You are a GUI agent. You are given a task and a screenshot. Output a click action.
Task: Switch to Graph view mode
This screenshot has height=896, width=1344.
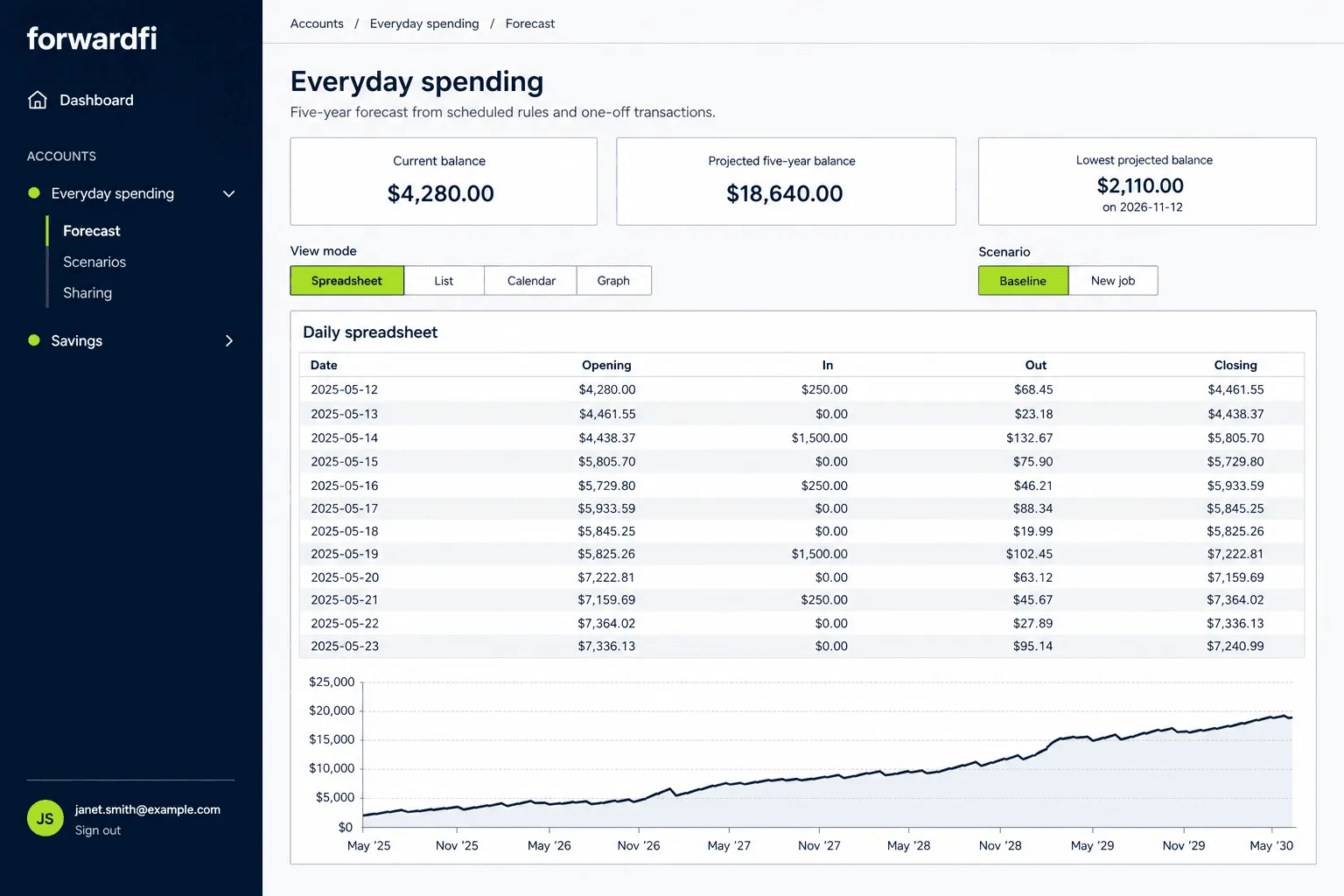(x=613, y=281)
